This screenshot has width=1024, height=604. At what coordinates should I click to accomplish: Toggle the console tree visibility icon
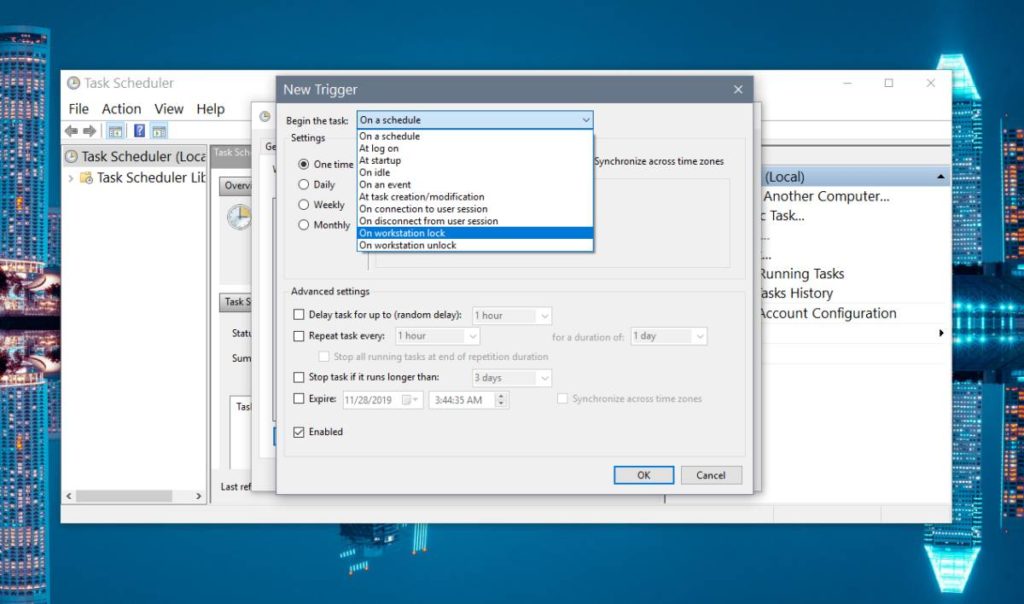[114, 130]
